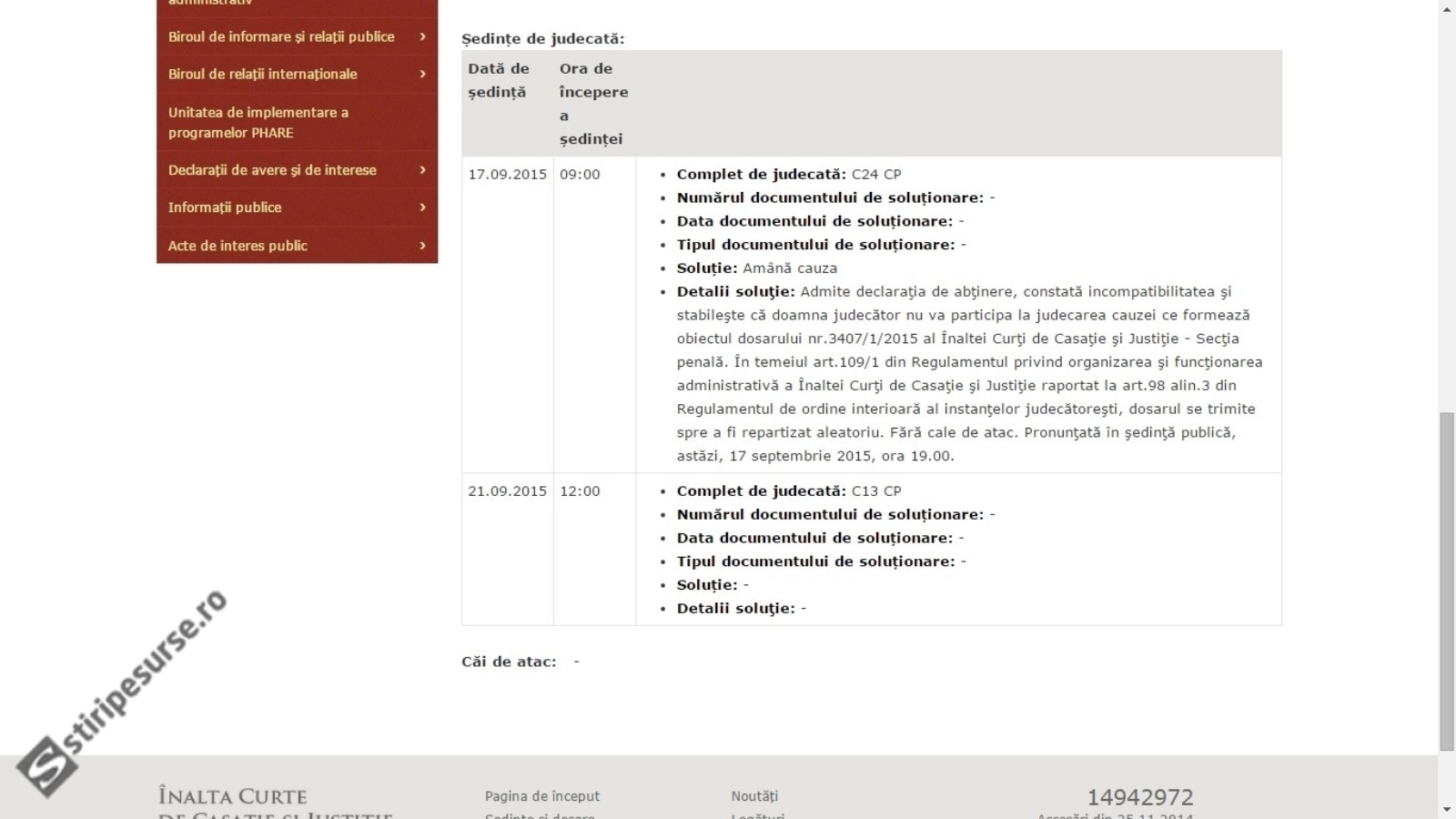Click the arrow next to Informații publice

(422, 207)
